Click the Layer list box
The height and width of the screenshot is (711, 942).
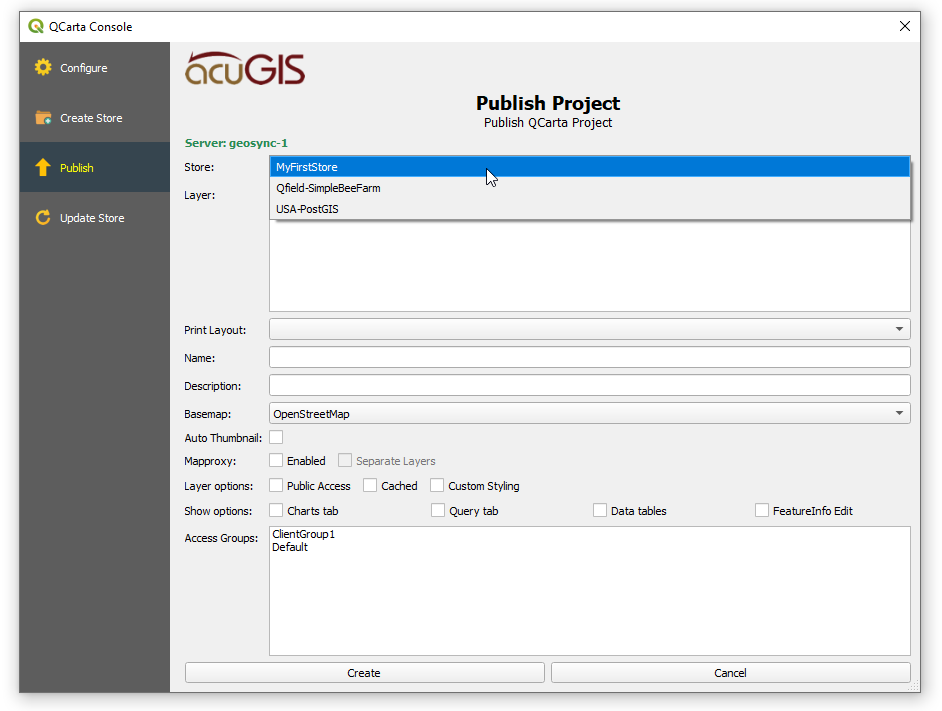point(589,266)
